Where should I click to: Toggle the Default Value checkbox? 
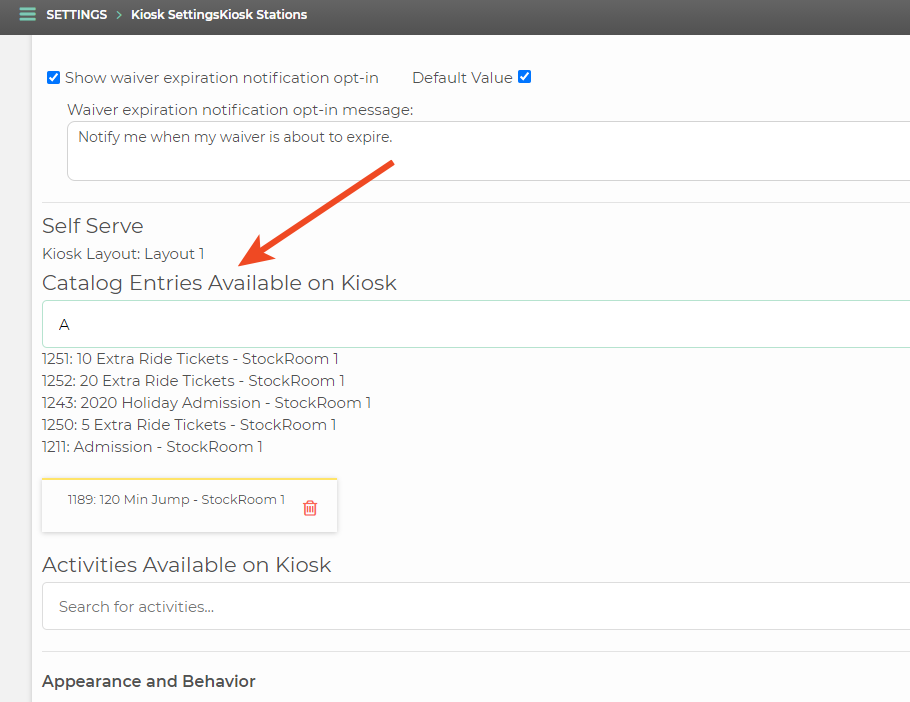(x=525, y=77)
